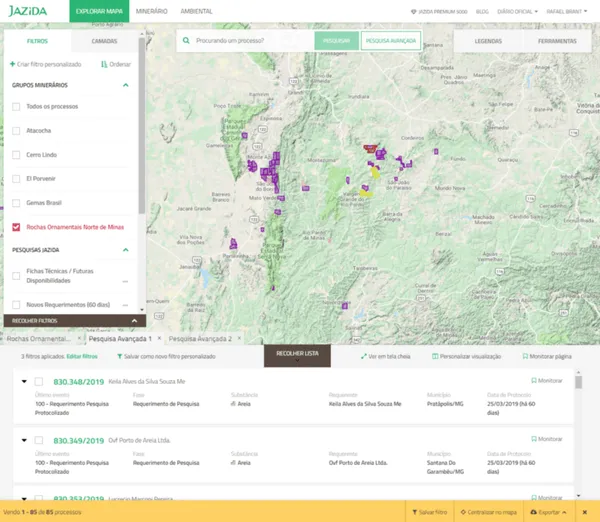
Task: Check Novos Requerimentos (60 dias) checkbox
Action: 16,305
